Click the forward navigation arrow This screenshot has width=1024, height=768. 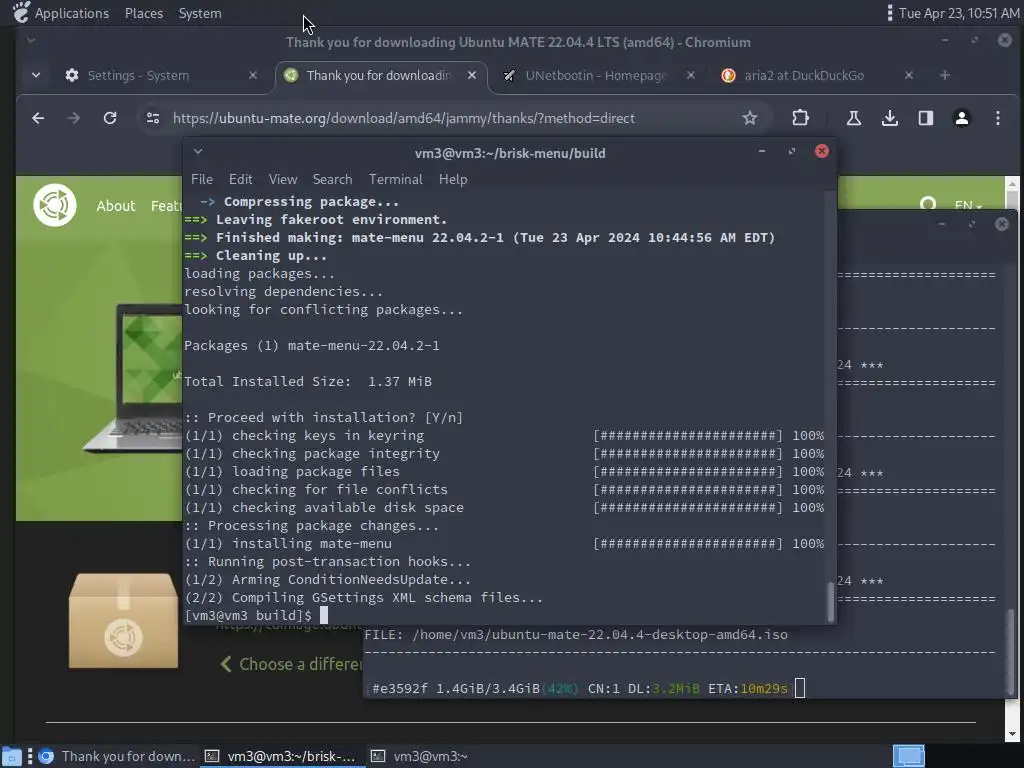tap(74, 118)
